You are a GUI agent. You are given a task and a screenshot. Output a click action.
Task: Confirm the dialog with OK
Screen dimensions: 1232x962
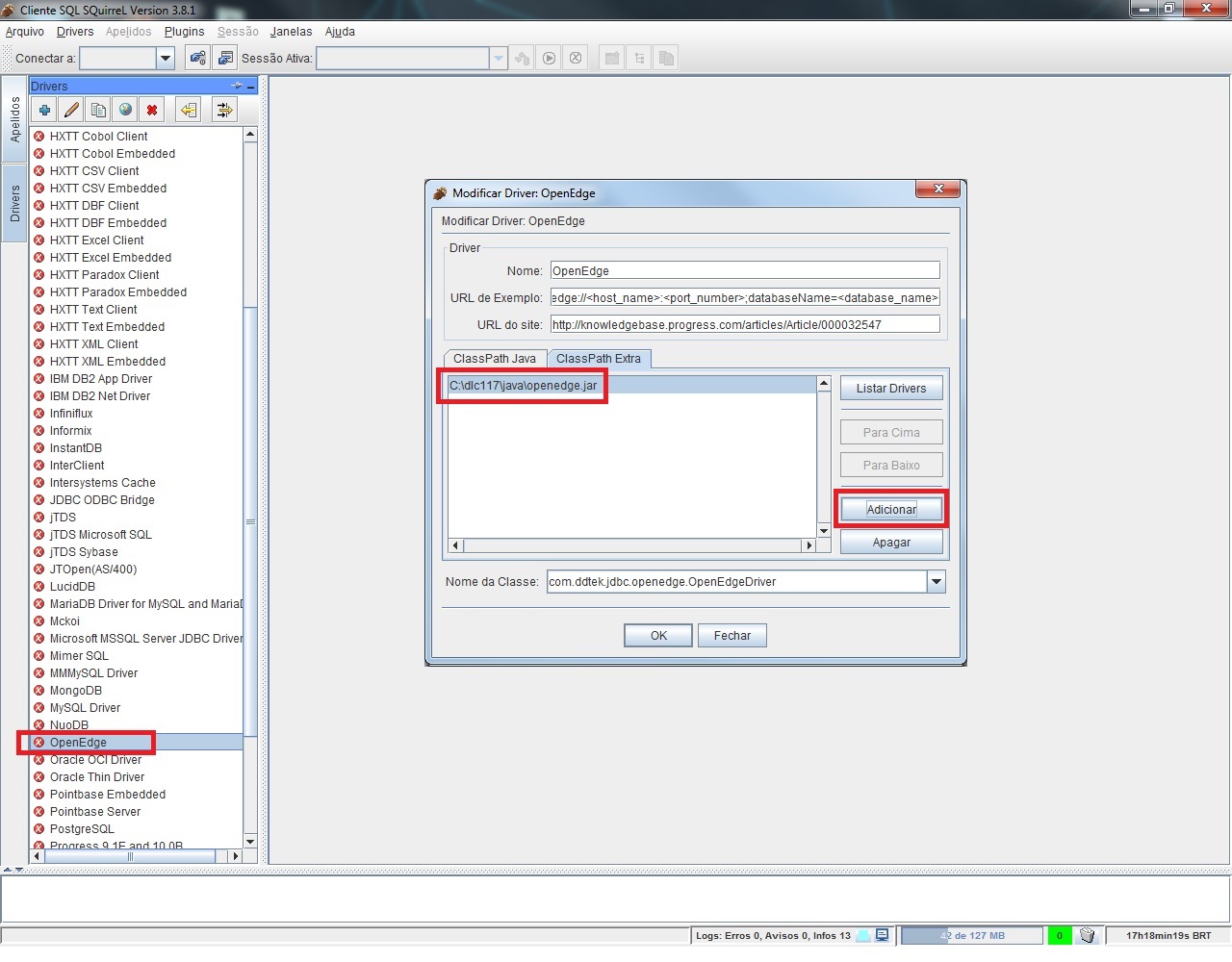(658, 635)
